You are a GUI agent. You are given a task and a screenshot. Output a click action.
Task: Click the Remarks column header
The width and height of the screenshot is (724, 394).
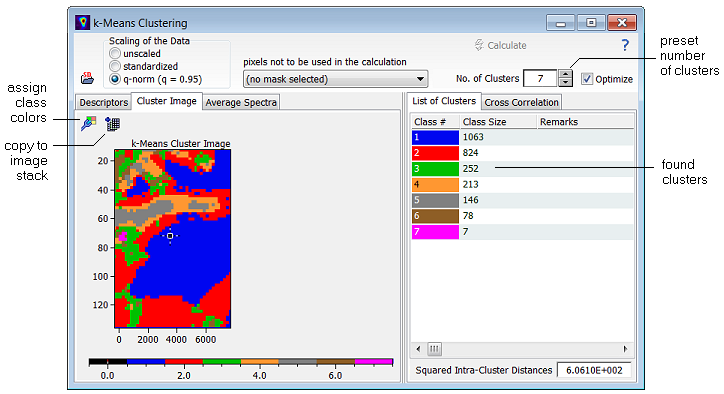click(x=585, y=122)
